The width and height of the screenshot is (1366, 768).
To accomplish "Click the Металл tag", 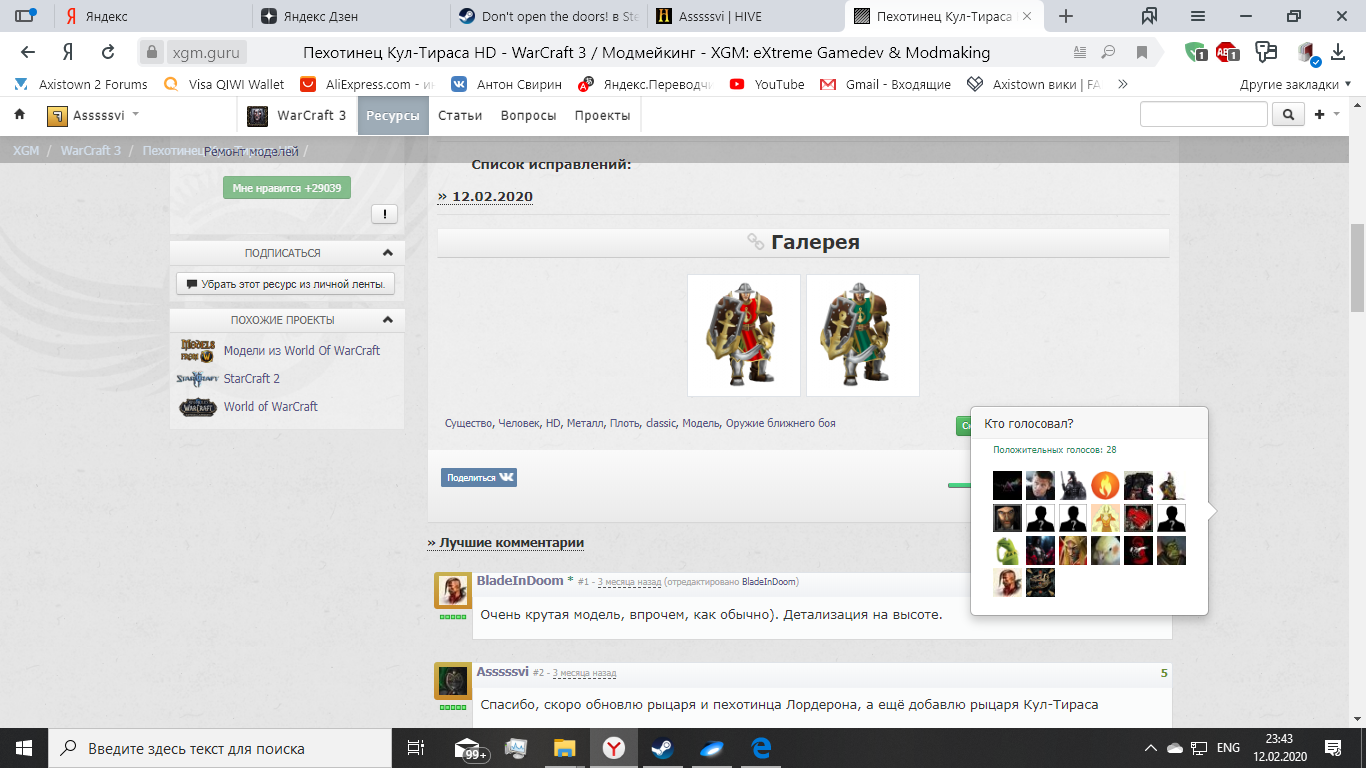I will 585,424.
